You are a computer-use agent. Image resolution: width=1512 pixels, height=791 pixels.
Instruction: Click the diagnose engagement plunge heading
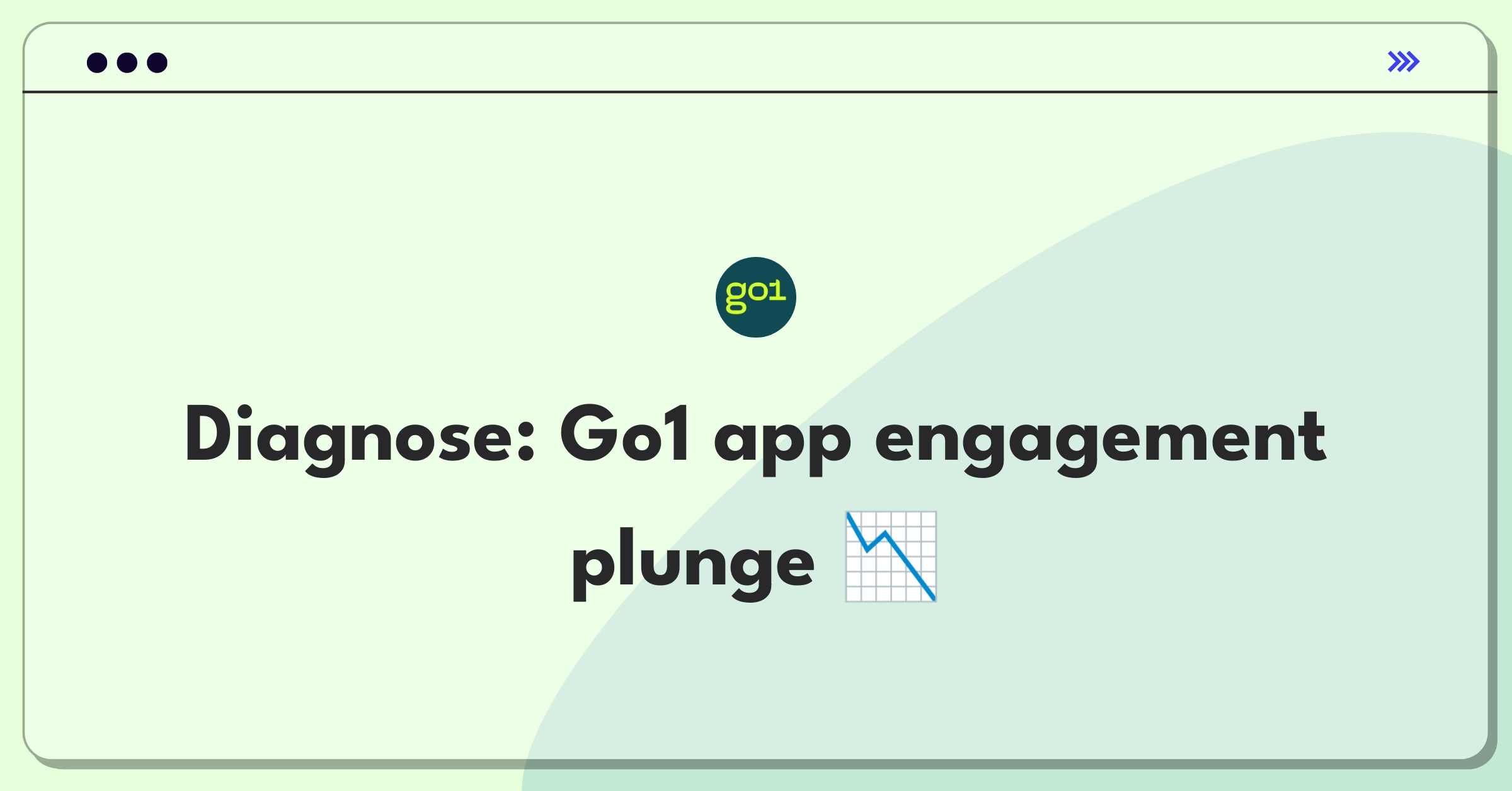point(756,490)
